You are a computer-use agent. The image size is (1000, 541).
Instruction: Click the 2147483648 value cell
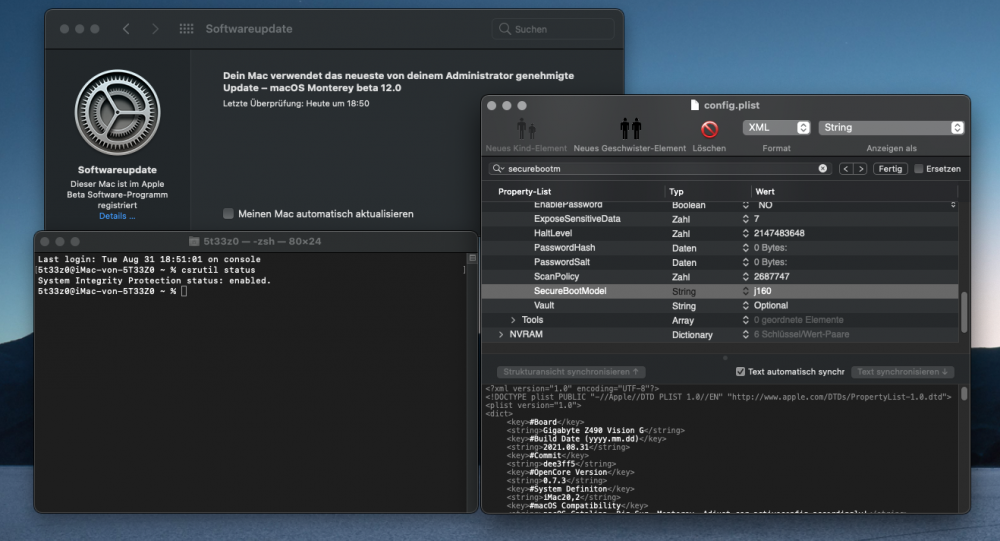click(x=779, y=233)
